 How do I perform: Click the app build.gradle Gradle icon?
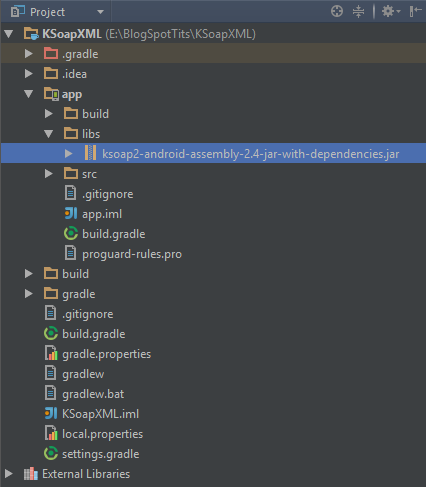(71, 233)
